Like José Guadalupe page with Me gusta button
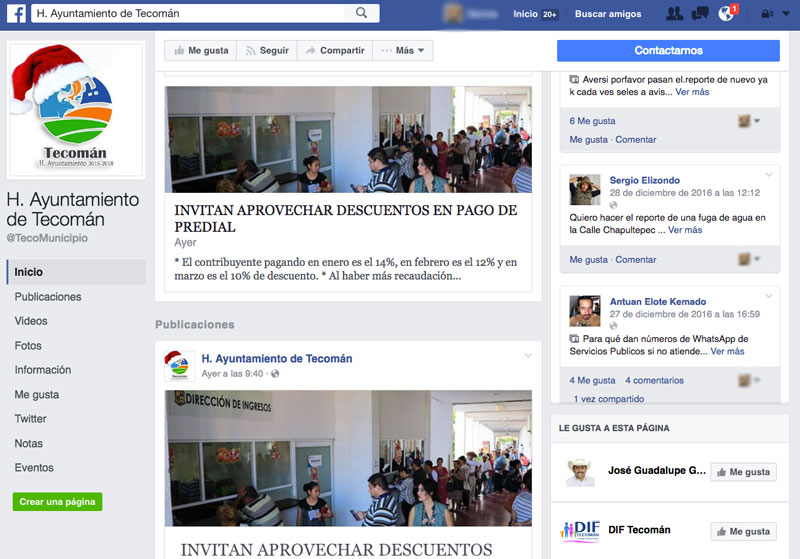 (x=743, y=472)
